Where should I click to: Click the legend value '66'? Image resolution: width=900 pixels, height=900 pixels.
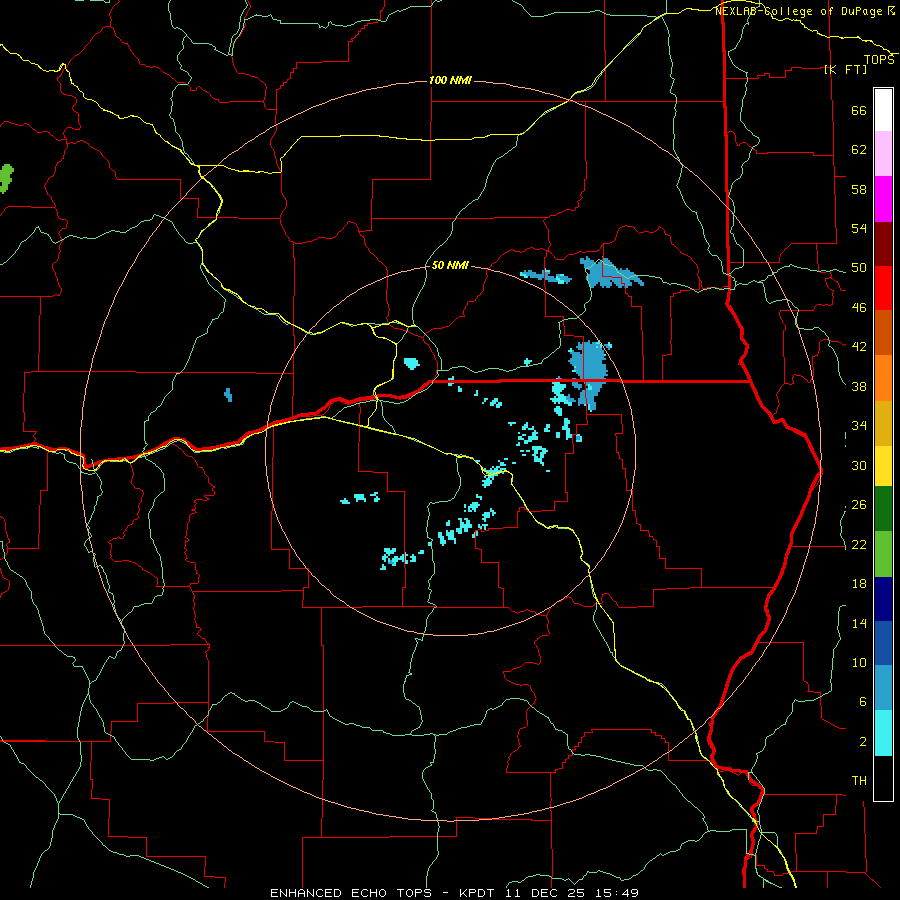pos(859,110)
